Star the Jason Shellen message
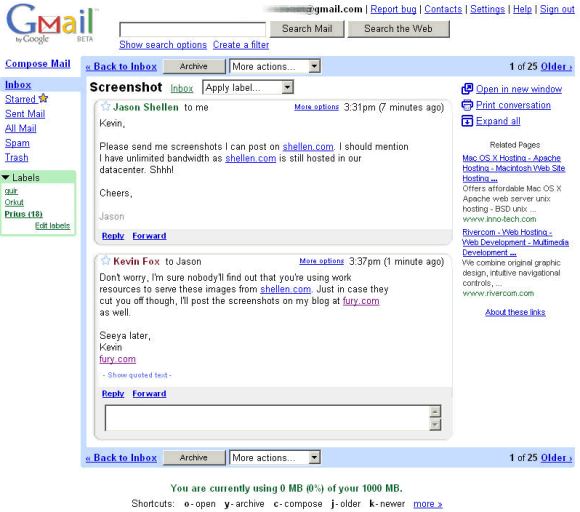 [x=106, y=107]
